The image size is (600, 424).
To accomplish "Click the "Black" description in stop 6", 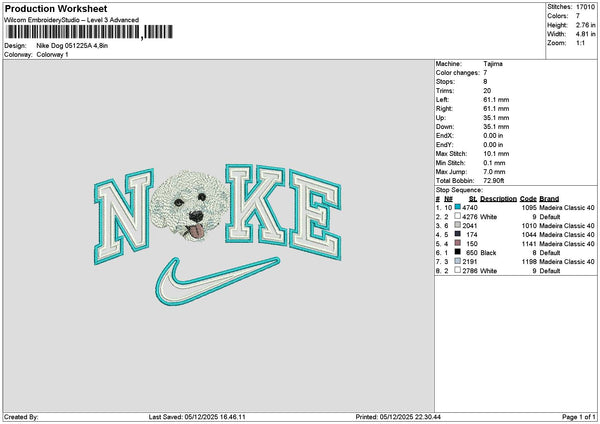I will [x=488, y=253].
